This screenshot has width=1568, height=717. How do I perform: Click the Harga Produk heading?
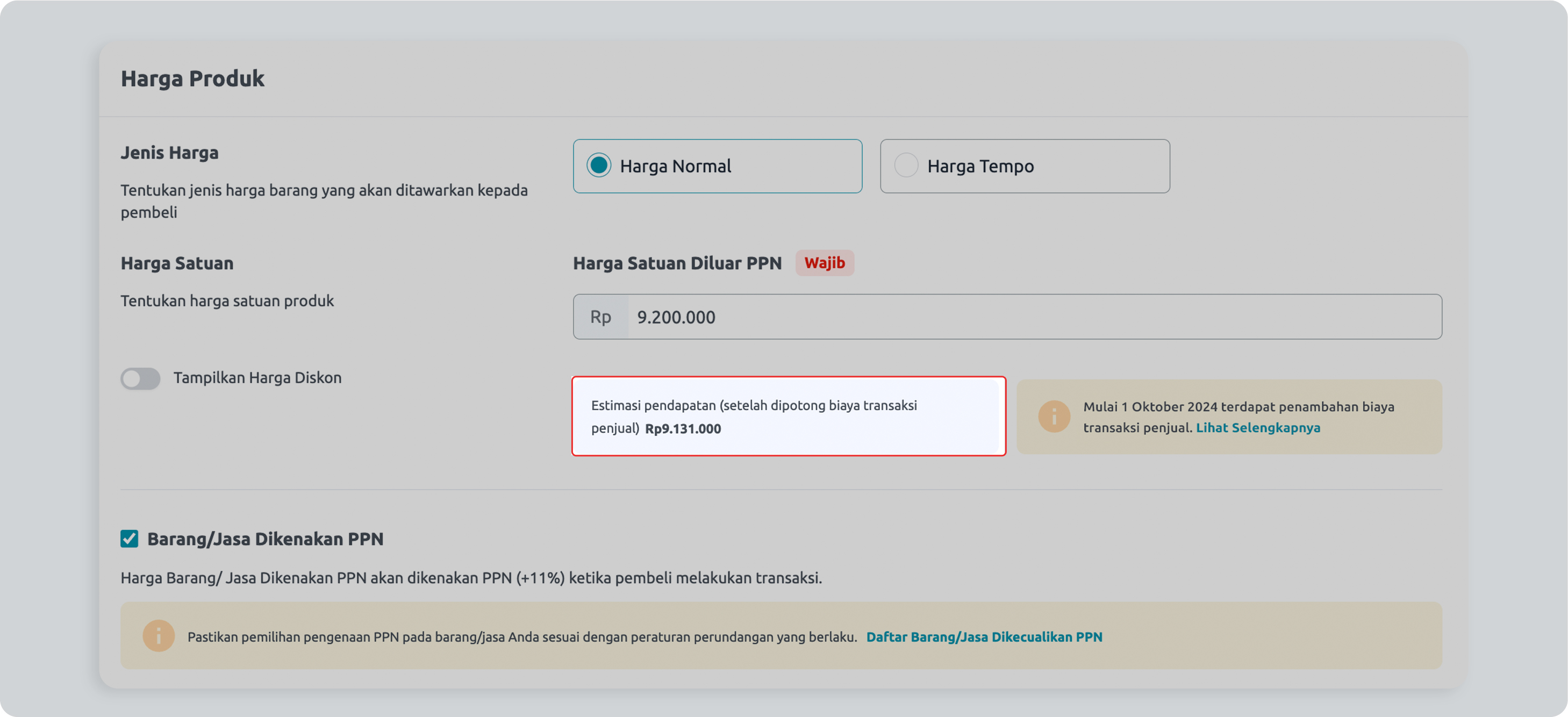192,78
